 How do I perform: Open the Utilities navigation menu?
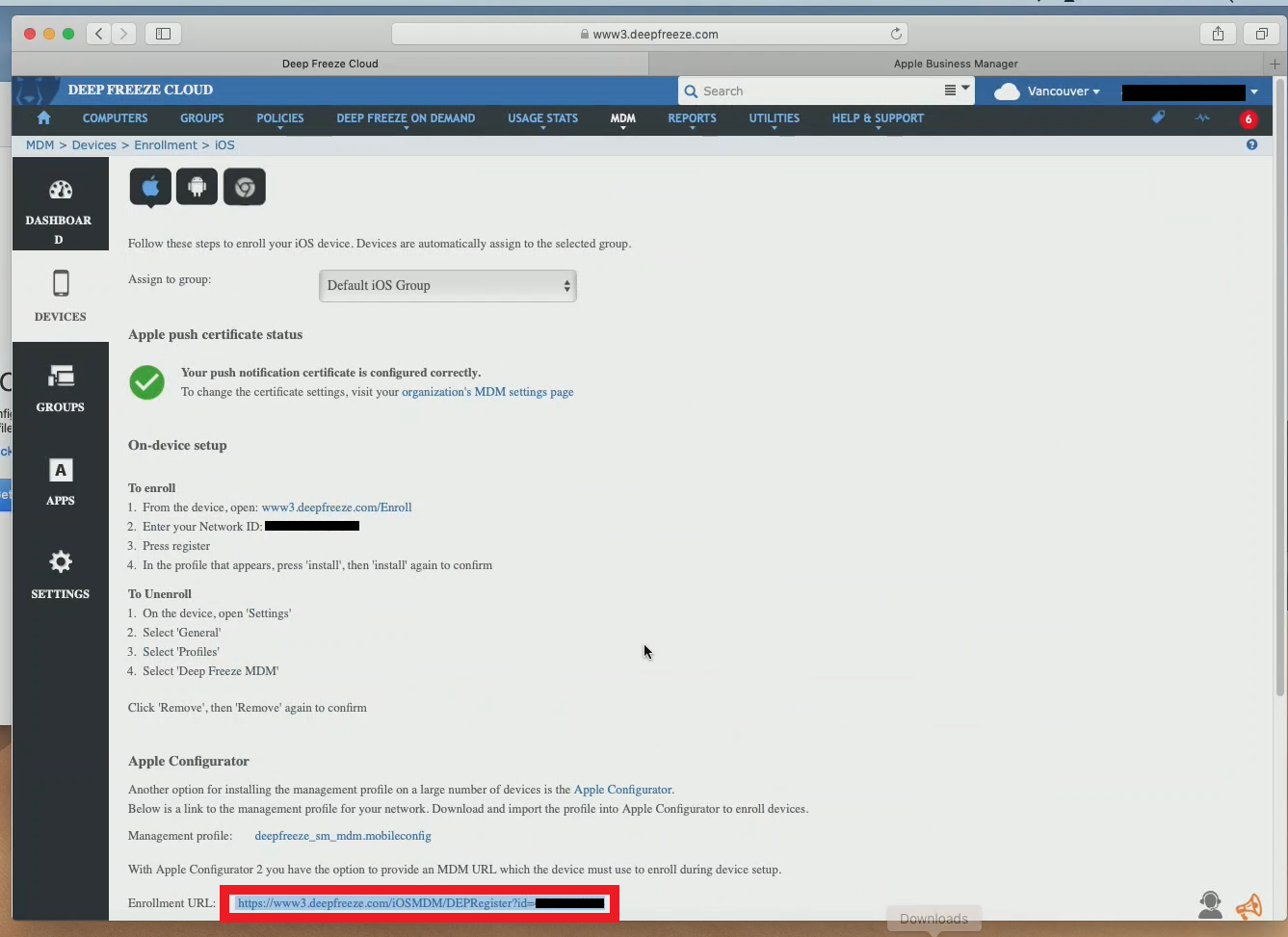click(x=775, y=118)
